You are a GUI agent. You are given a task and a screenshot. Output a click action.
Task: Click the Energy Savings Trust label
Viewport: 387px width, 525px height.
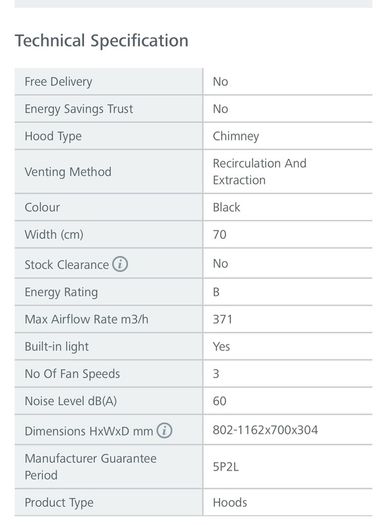point(79,109)
